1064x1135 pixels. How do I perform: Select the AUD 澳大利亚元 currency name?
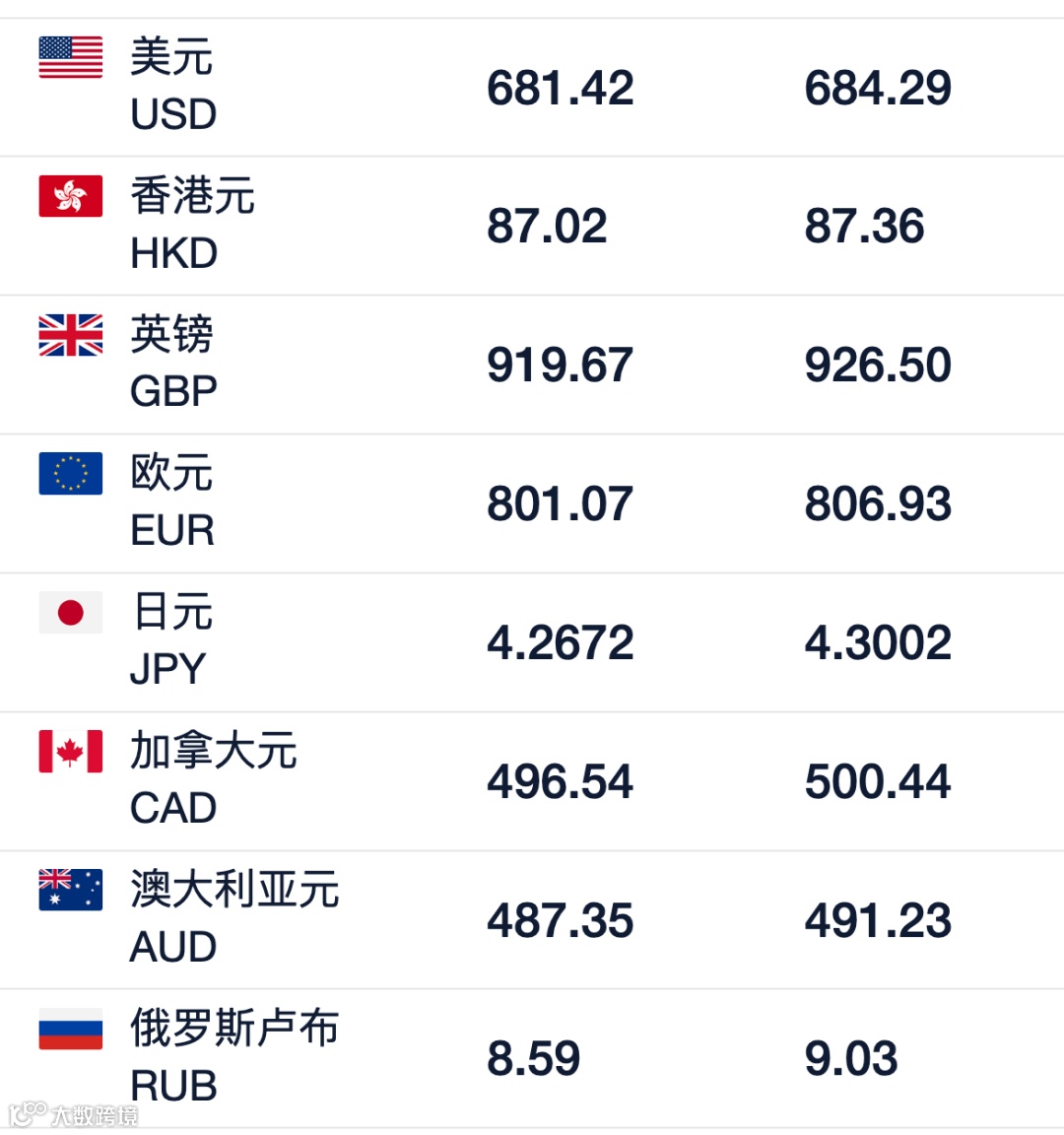[x=234, y=890]
